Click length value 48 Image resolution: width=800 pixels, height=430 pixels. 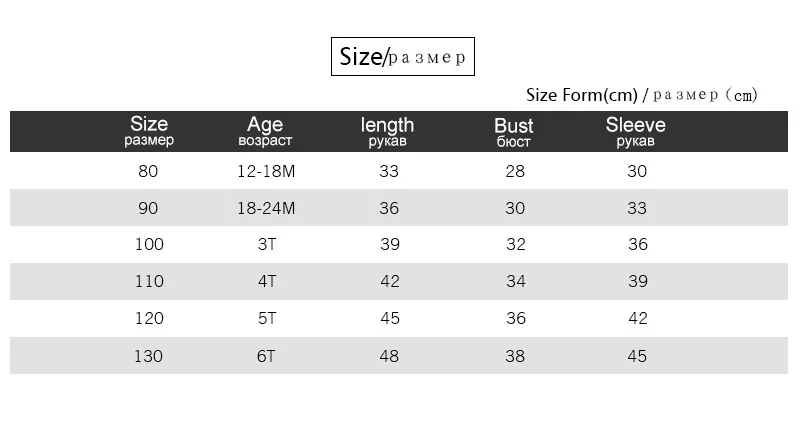pos(390,355)
